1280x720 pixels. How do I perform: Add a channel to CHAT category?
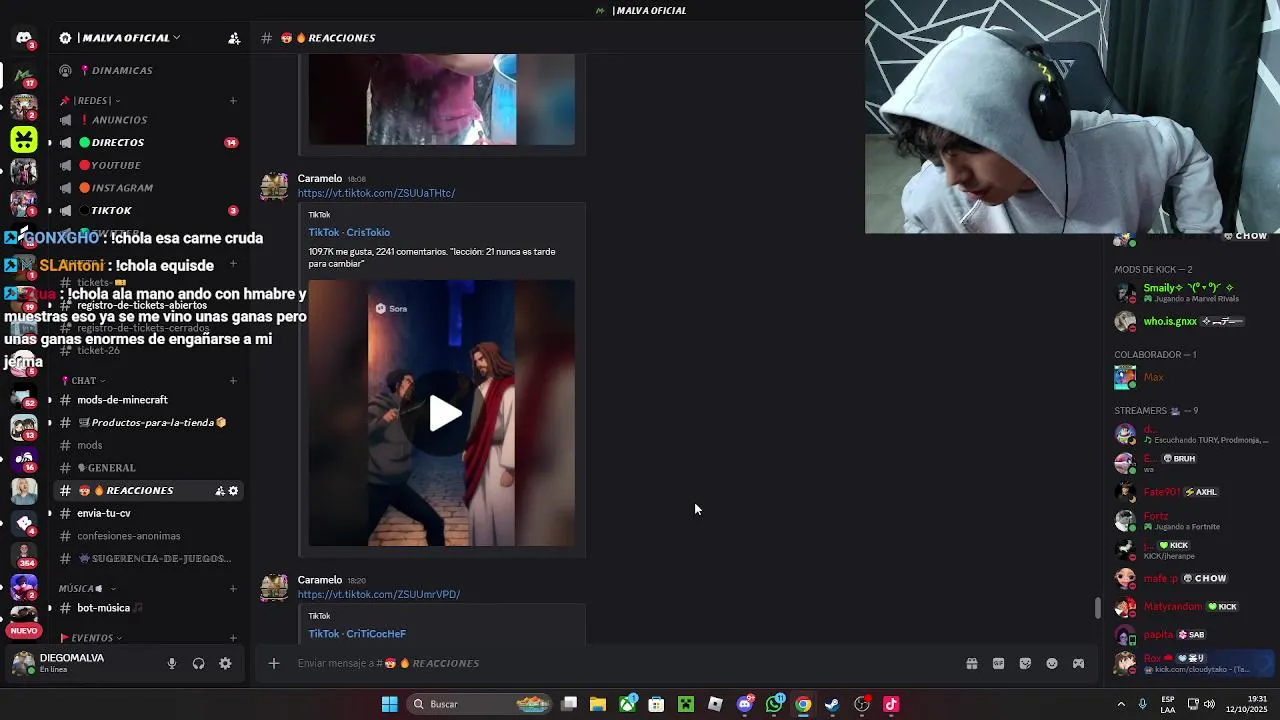pyautogui.click(x=233, y=380)
